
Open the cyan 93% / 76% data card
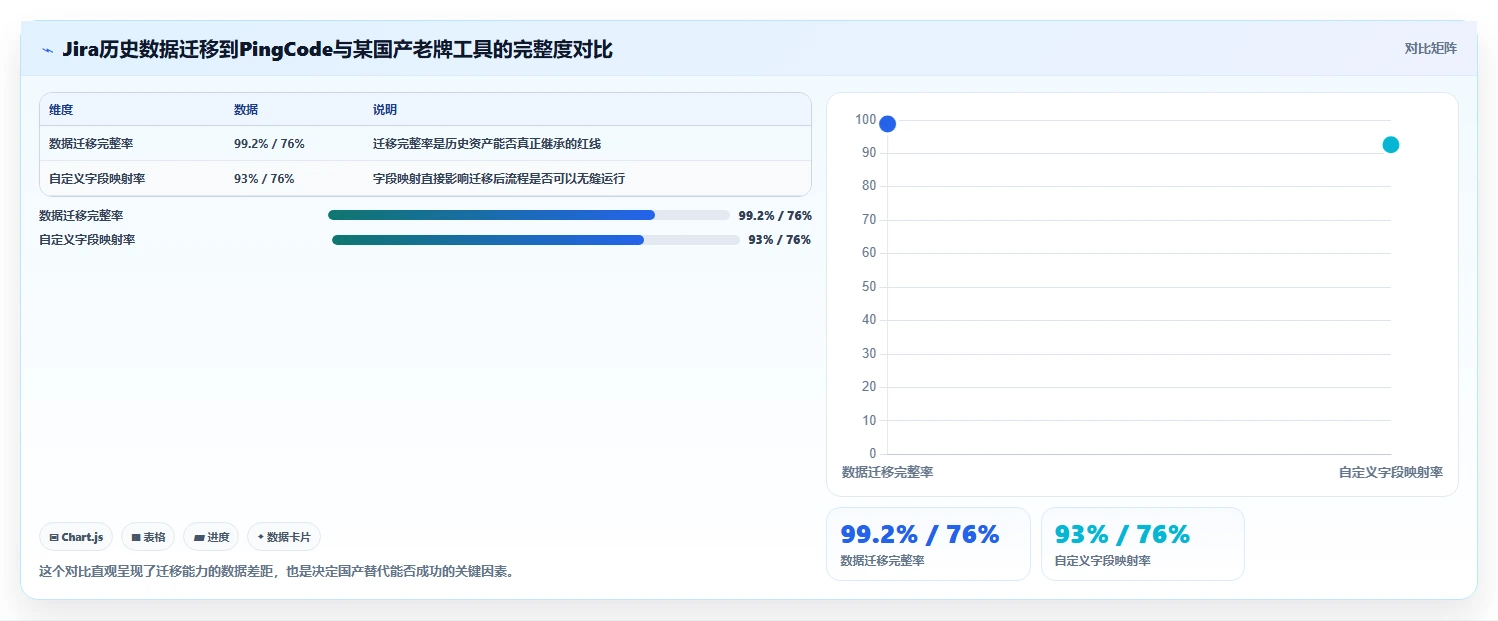(1143, 544)
